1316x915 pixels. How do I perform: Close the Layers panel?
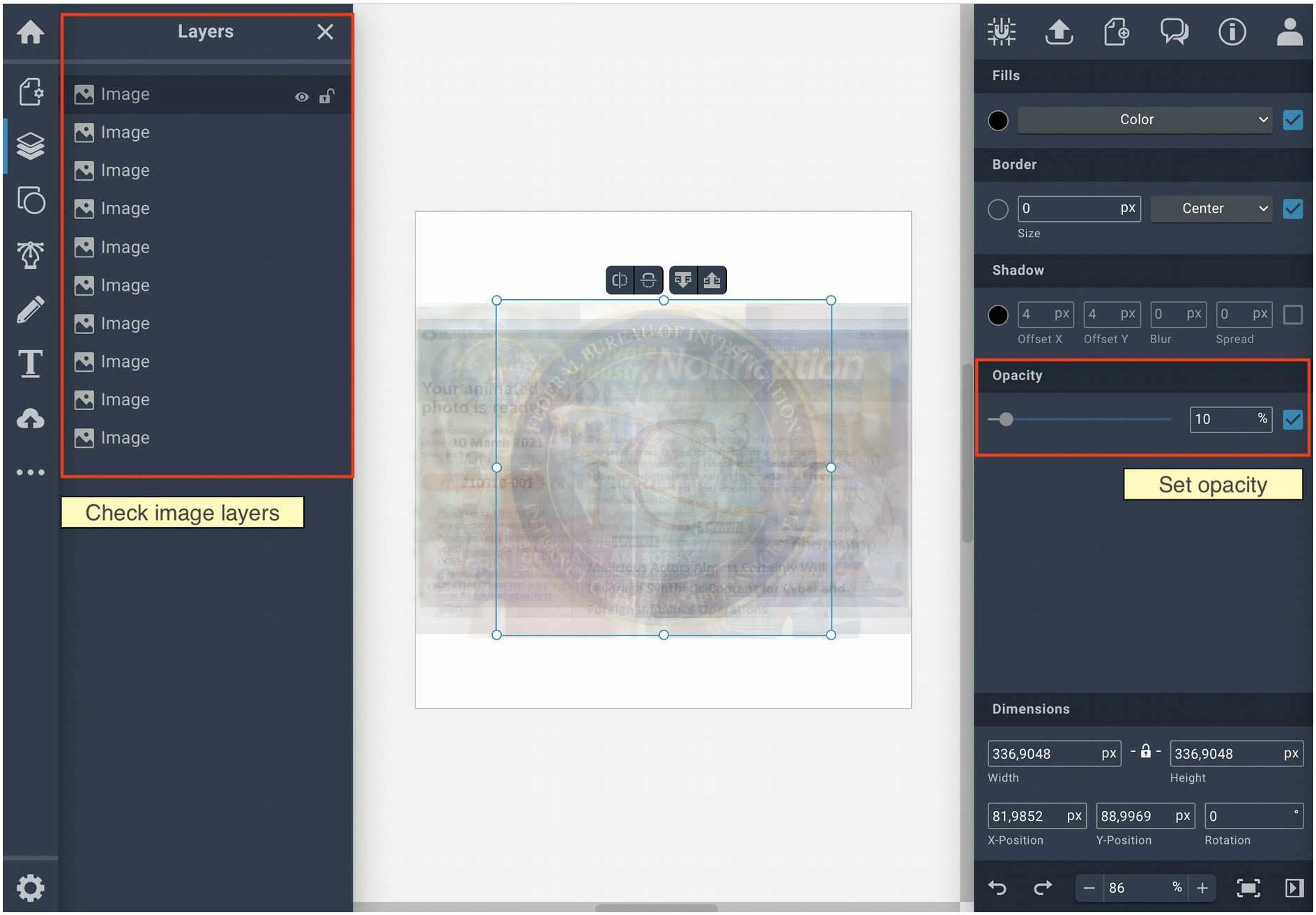(x=325, y=31)
